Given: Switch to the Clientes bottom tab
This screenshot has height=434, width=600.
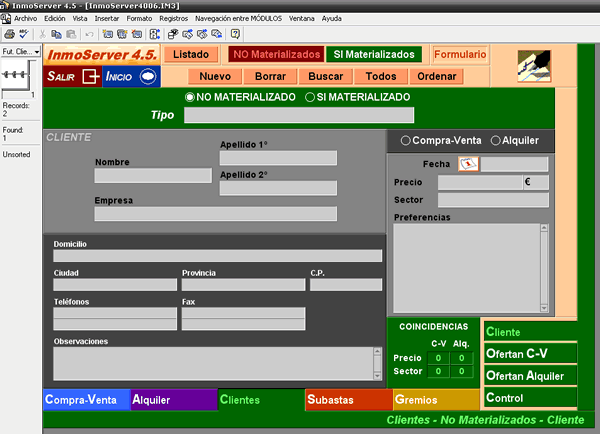Looking at the screenshot, I should (262, 400).
